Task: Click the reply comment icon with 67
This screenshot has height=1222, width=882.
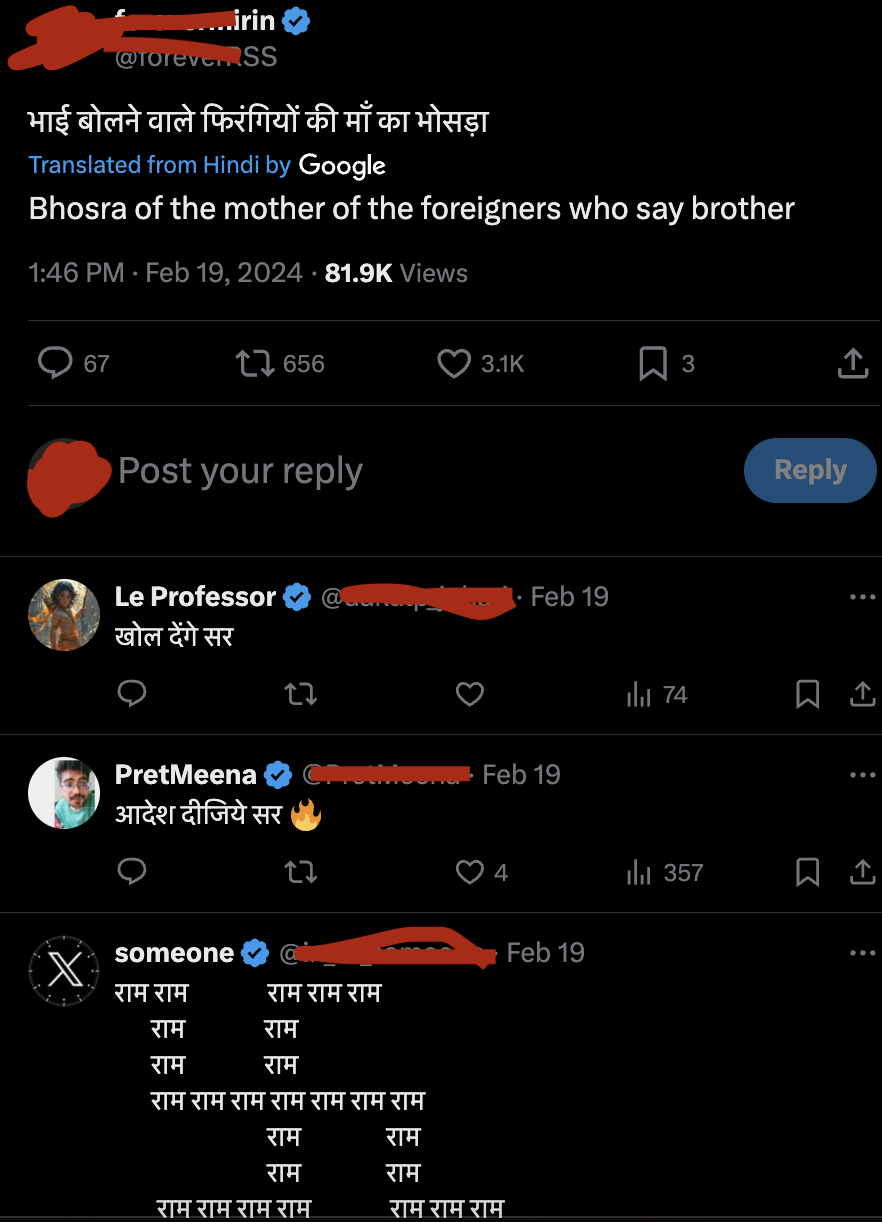Action: tap(55, 363)
